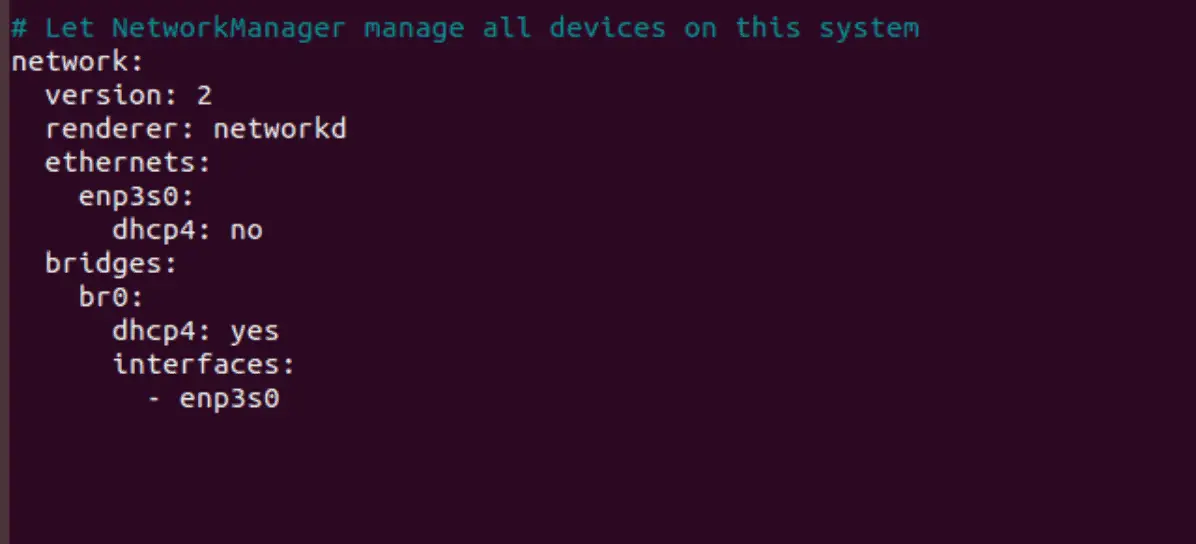This screenshot has width=1196, height=544.
Task: Place cursor on the 'network:' line
Action: pyautogui.click(x=77, y=62)
